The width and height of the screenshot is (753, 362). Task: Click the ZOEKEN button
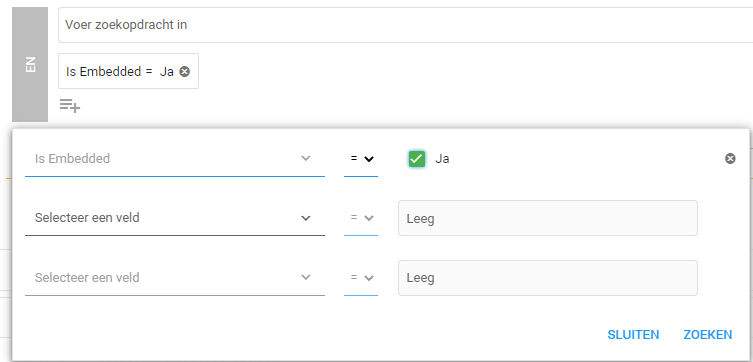click(708, 335)
